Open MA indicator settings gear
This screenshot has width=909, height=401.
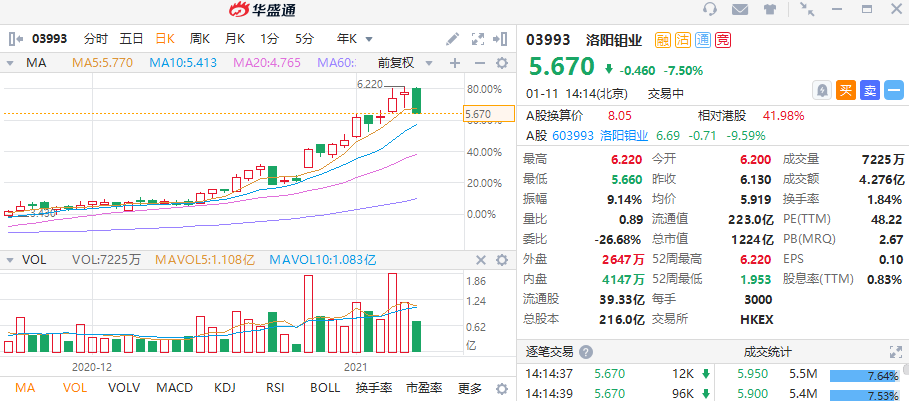(502, 63)
